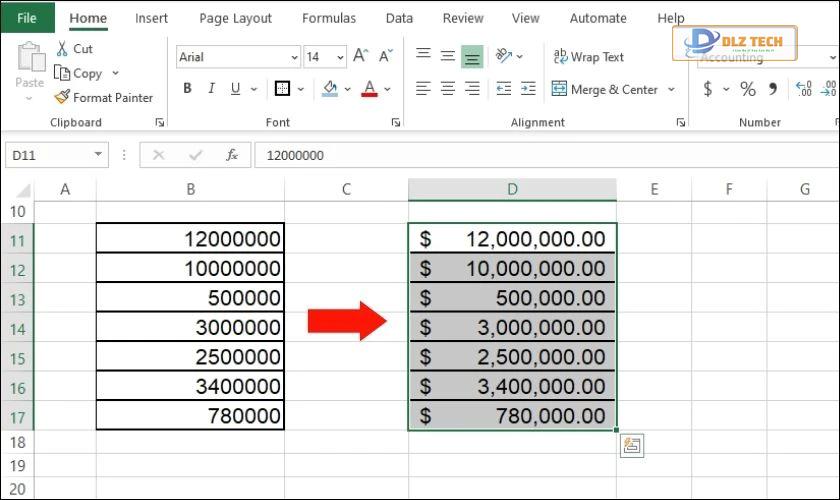840x500 pixels.
Task: Decrease font size with the smaller A icon
Action: tap(386, 56)
